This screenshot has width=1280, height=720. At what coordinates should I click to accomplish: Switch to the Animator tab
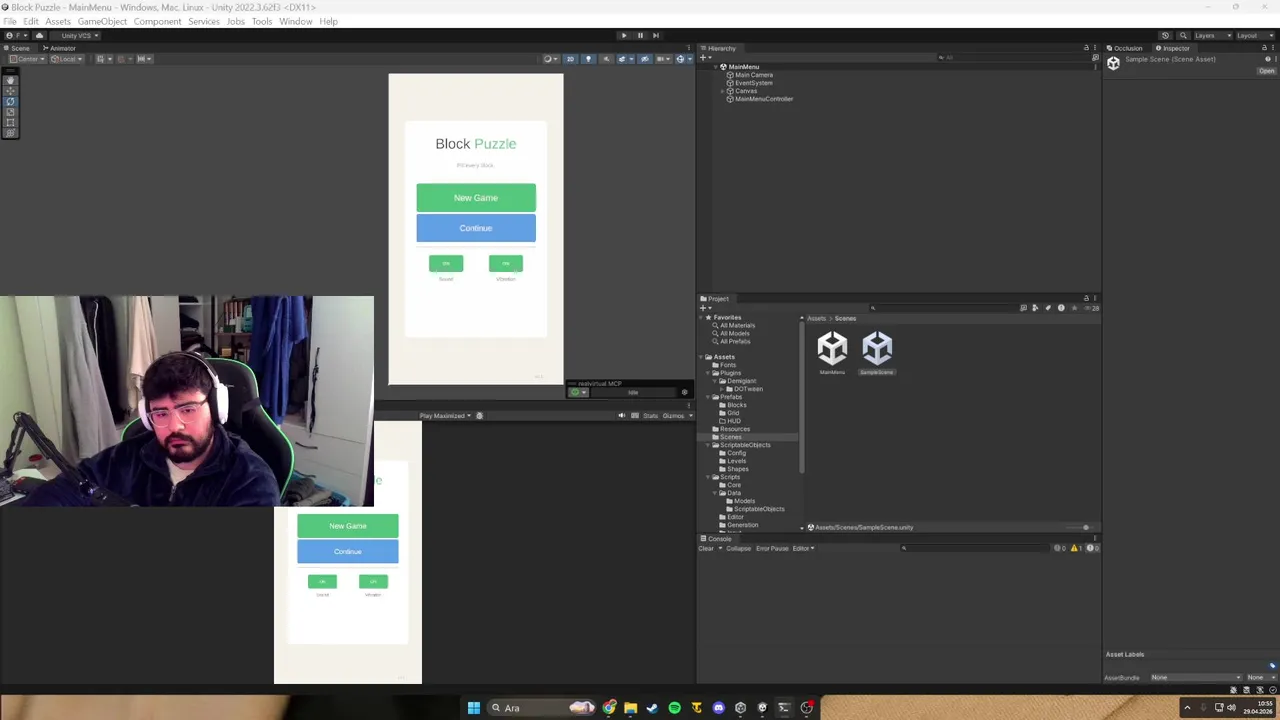59,48
